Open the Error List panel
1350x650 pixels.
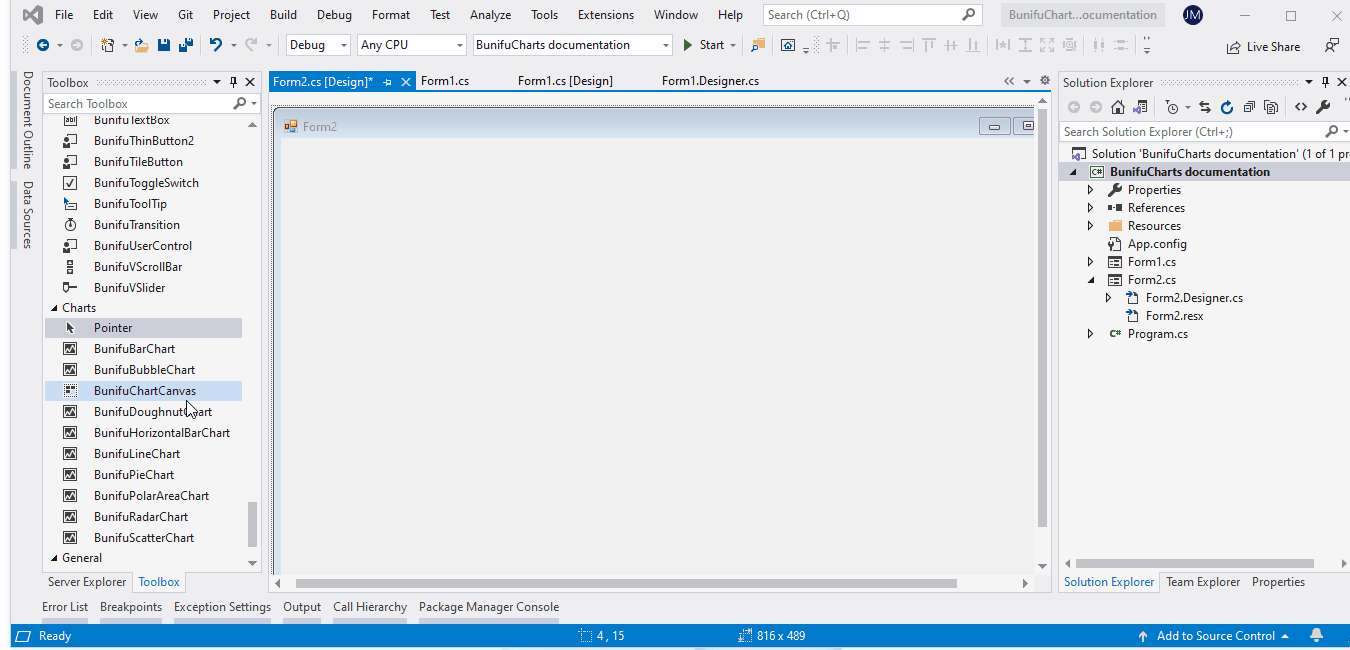(65, 607)
